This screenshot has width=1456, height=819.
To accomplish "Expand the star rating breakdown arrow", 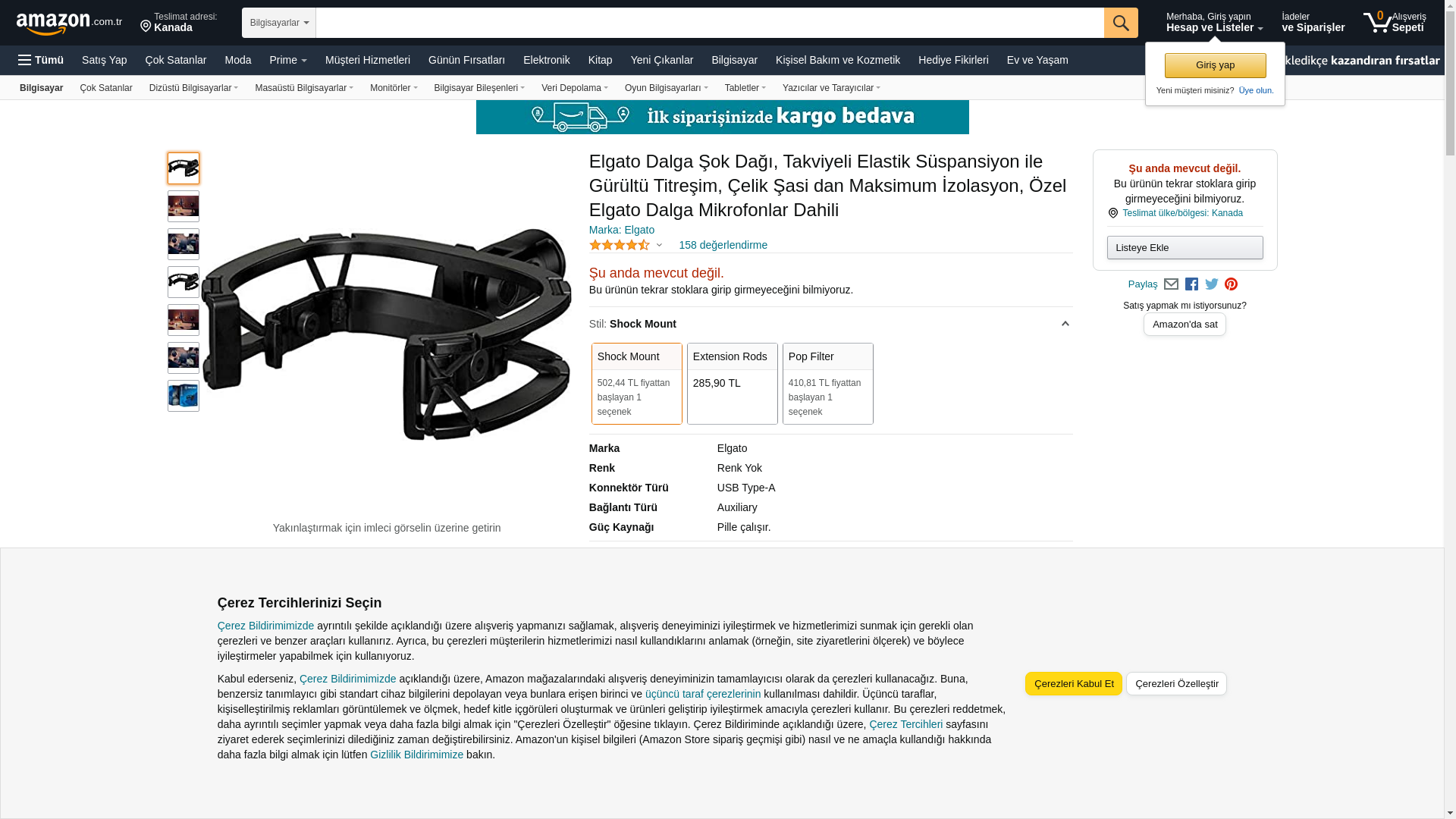I will click(x=659, y=245).
